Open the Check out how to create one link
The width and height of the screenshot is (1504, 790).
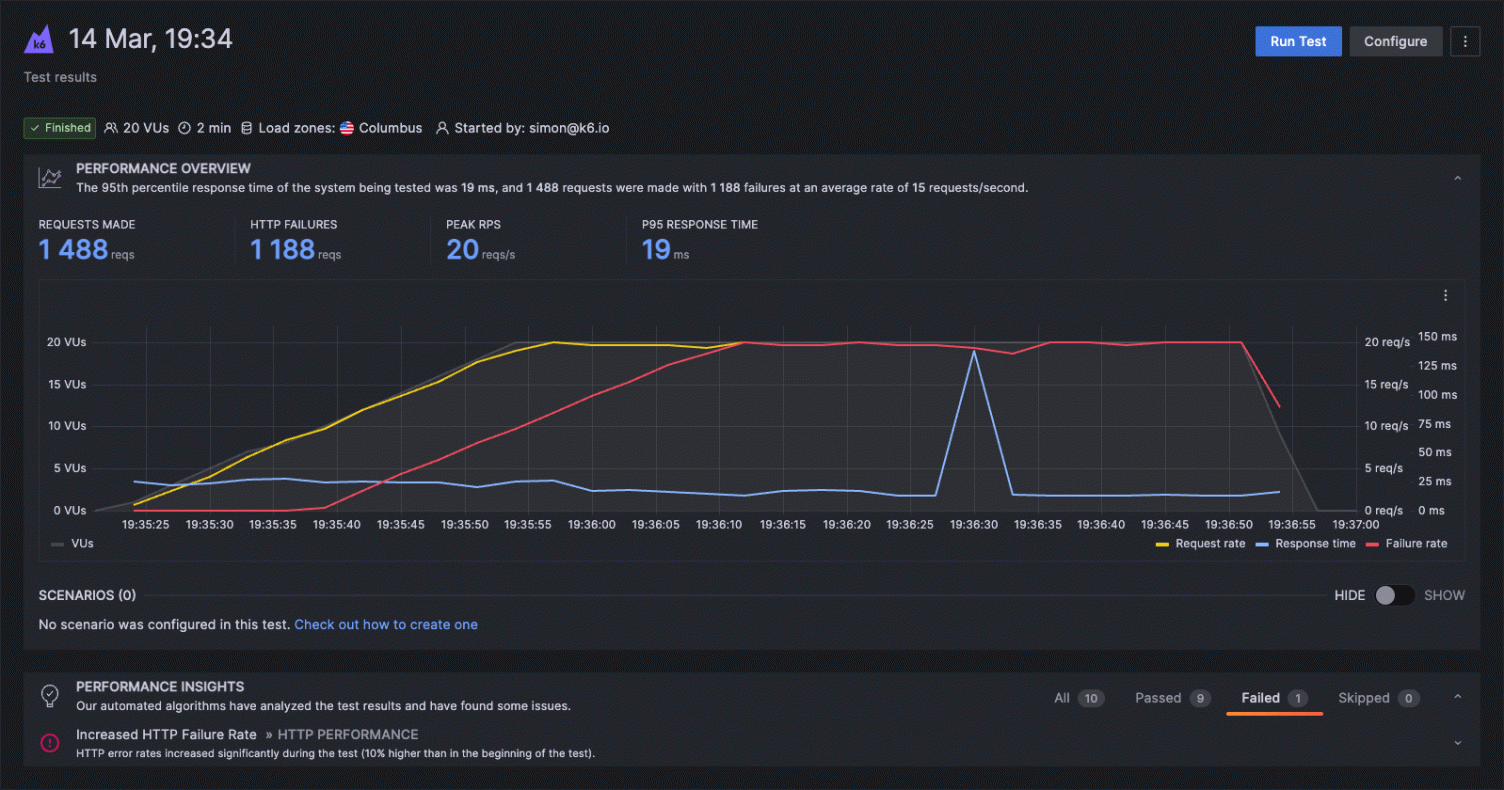(386, 624)
